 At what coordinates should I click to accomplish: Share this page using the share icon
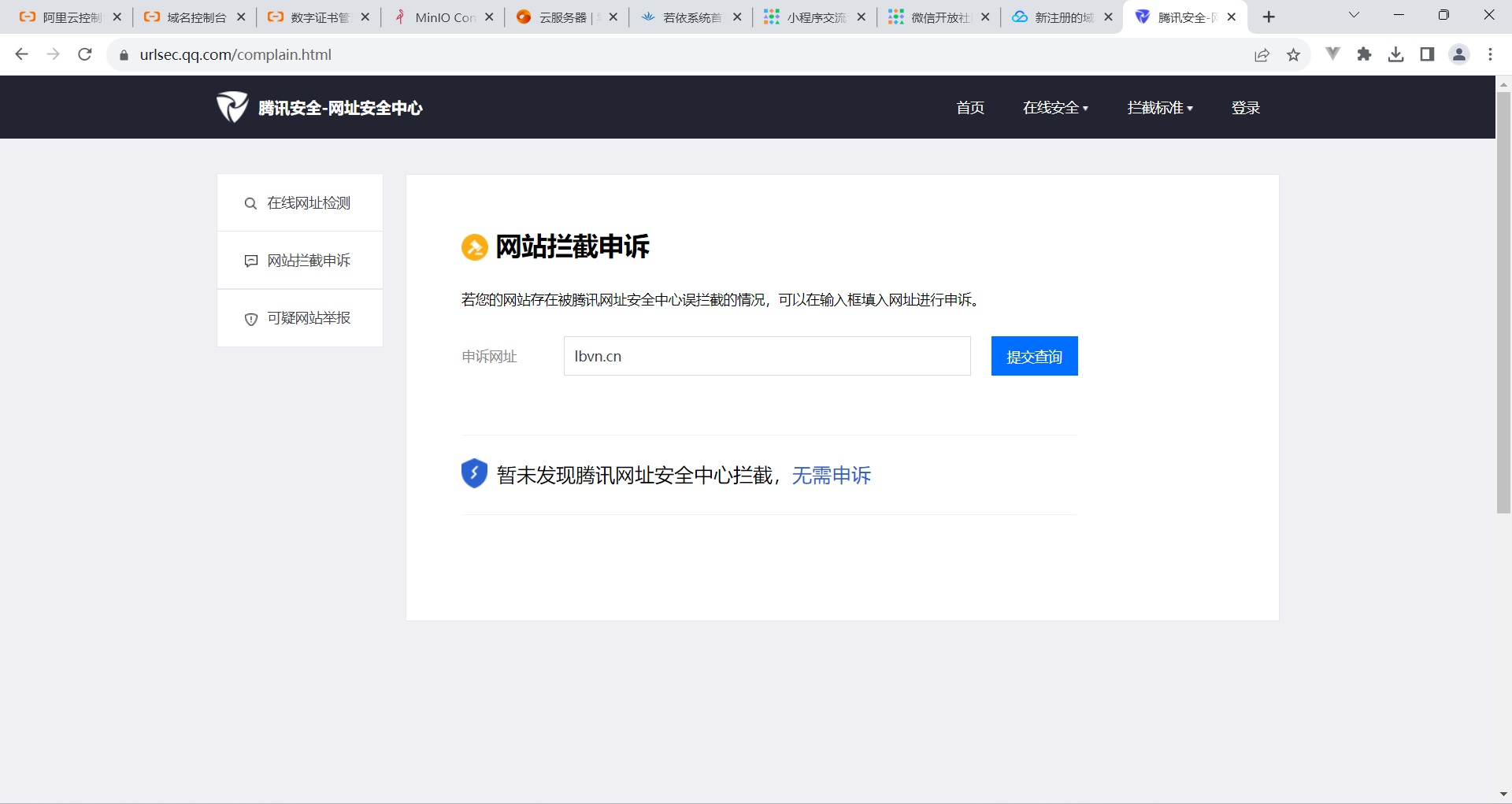pos(1262,54)
